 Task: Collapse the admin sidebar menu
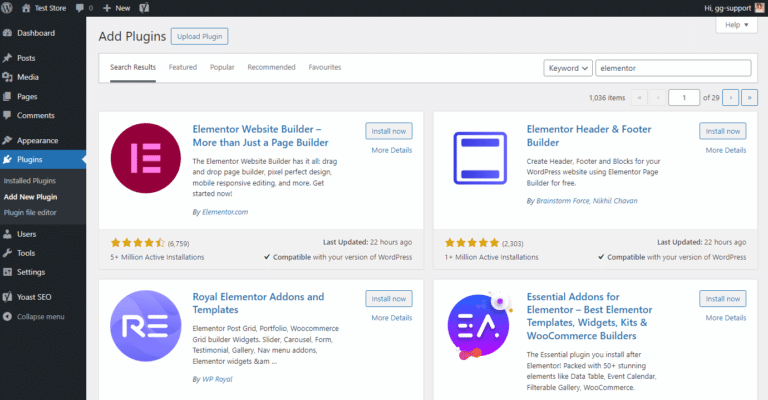point(41,316)
